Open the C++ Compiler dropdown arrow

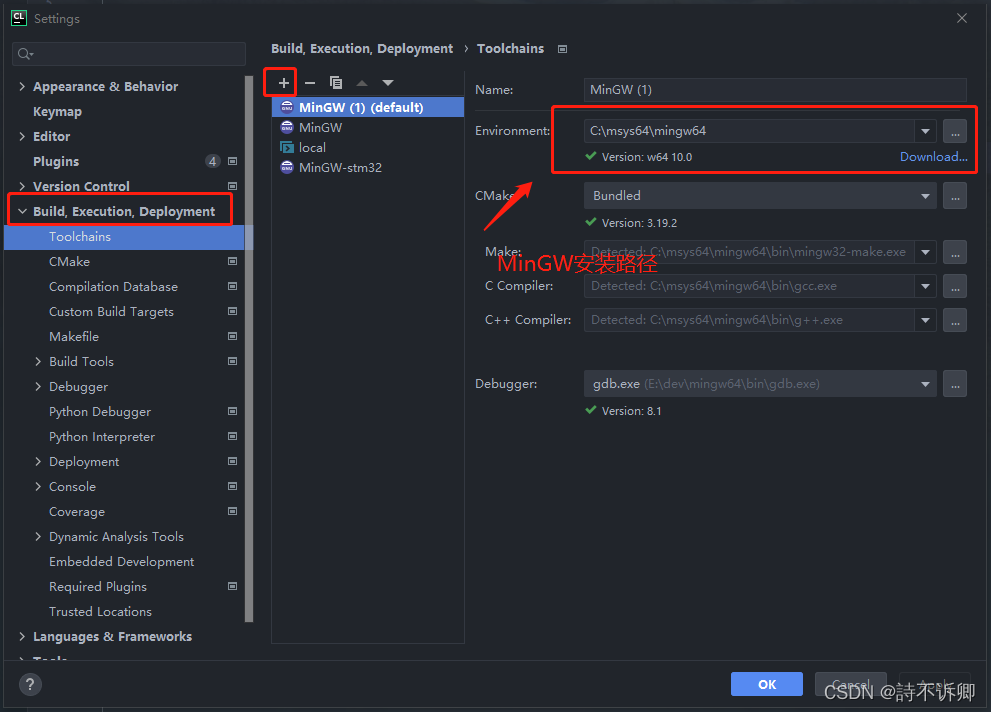[x=925, y=320]
